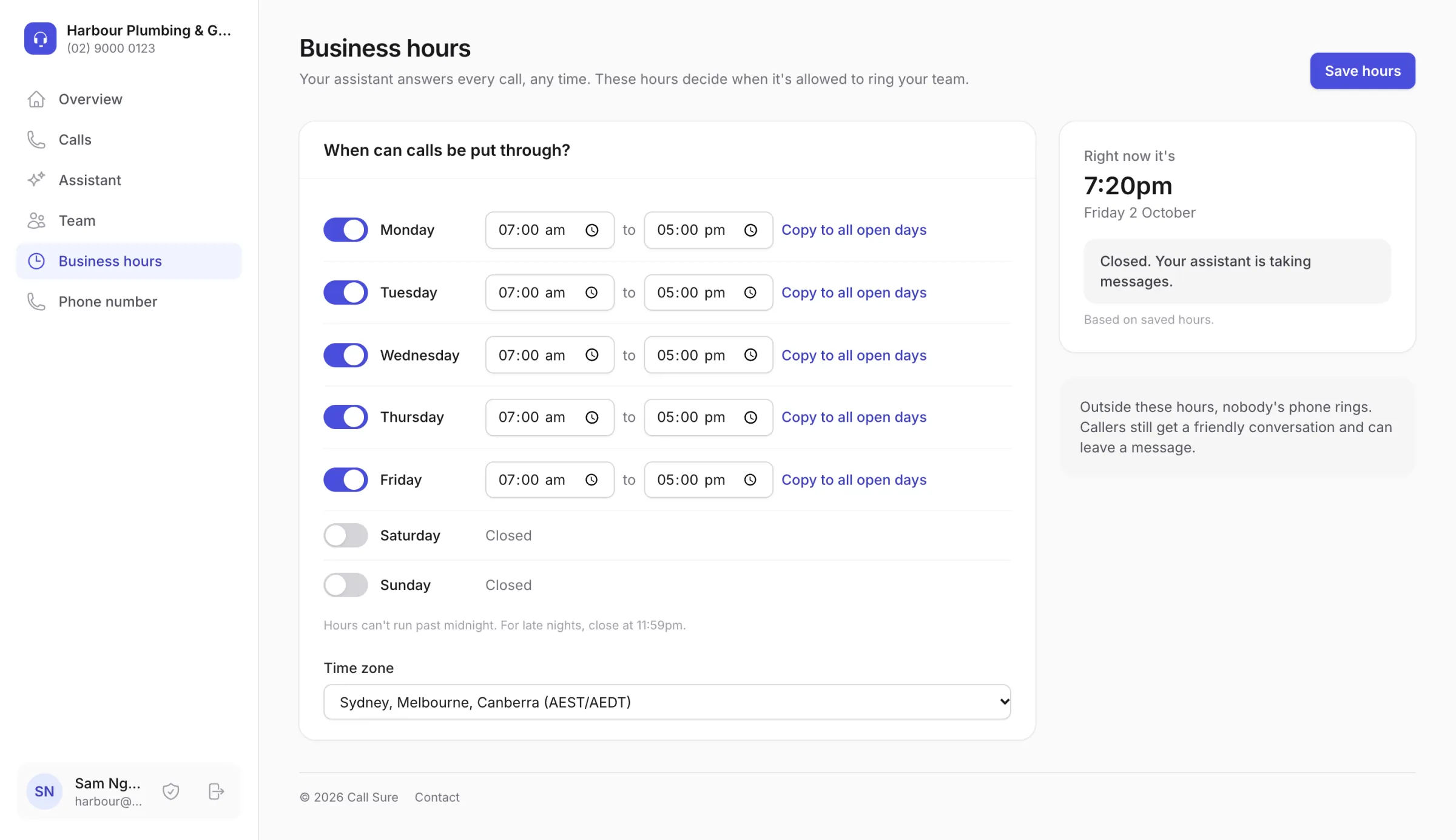Open clock picker for Tuesday start time
Image resolution: width=1456 pixels, height=840 pixels.
[591, 293]
